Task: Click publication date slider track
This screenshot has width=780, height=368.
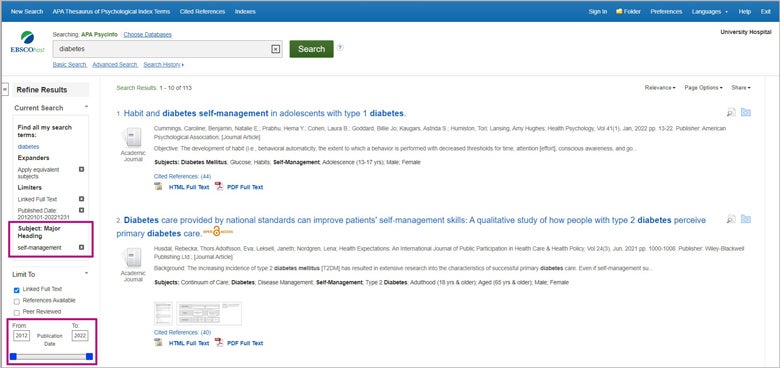Action: (51, 356)
